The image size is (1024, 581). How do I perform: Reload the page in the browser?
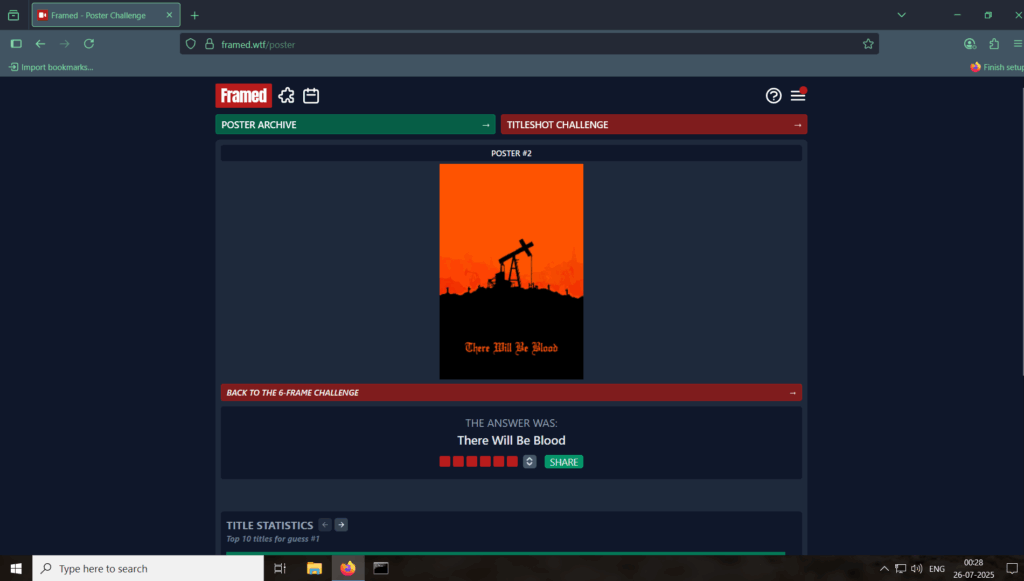[89, 44]
